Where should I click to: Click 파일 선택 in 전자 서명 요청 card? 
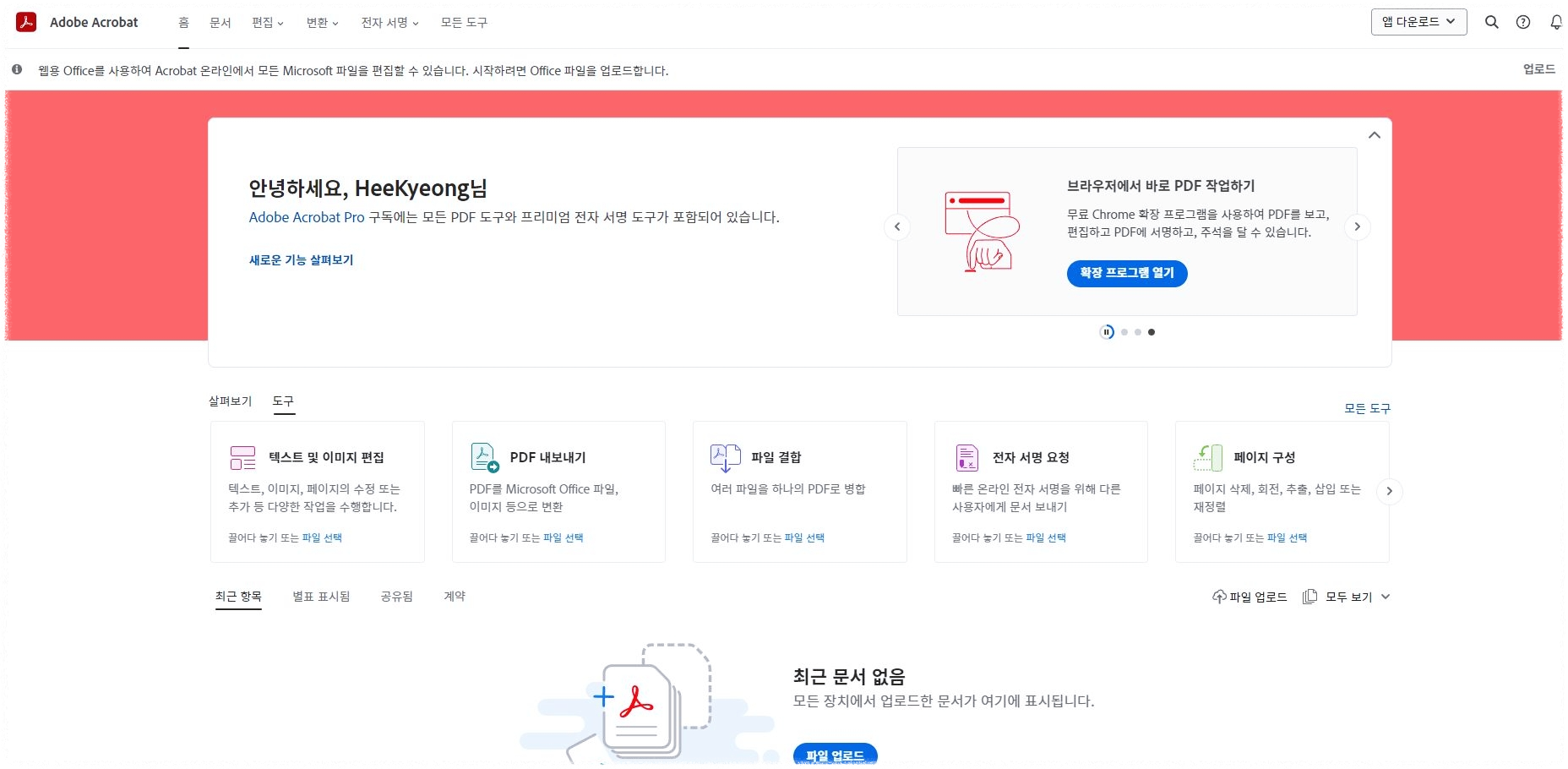(1046, 537)
